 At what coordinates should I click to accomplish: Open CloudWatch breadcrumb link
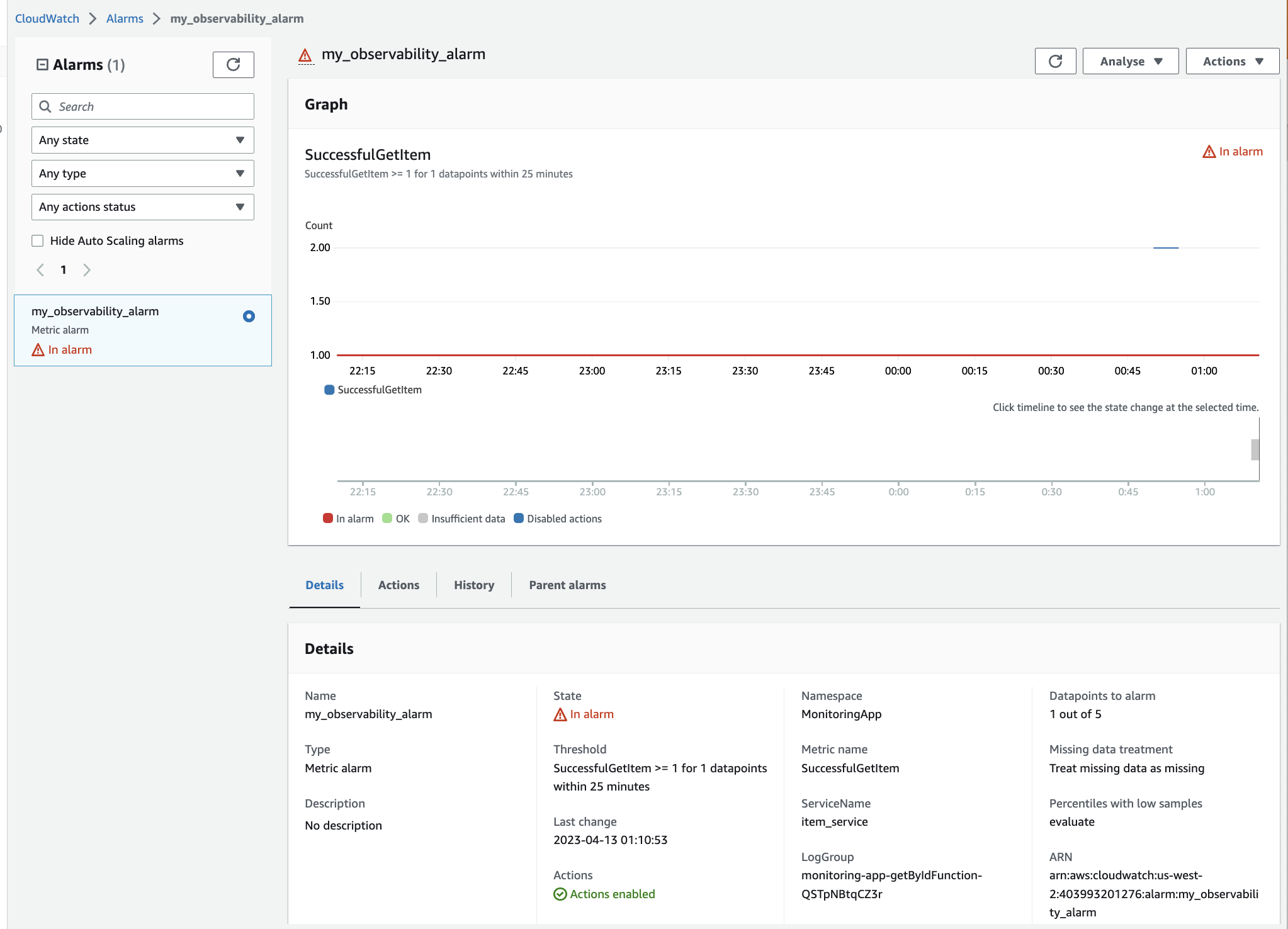(47, 19)
